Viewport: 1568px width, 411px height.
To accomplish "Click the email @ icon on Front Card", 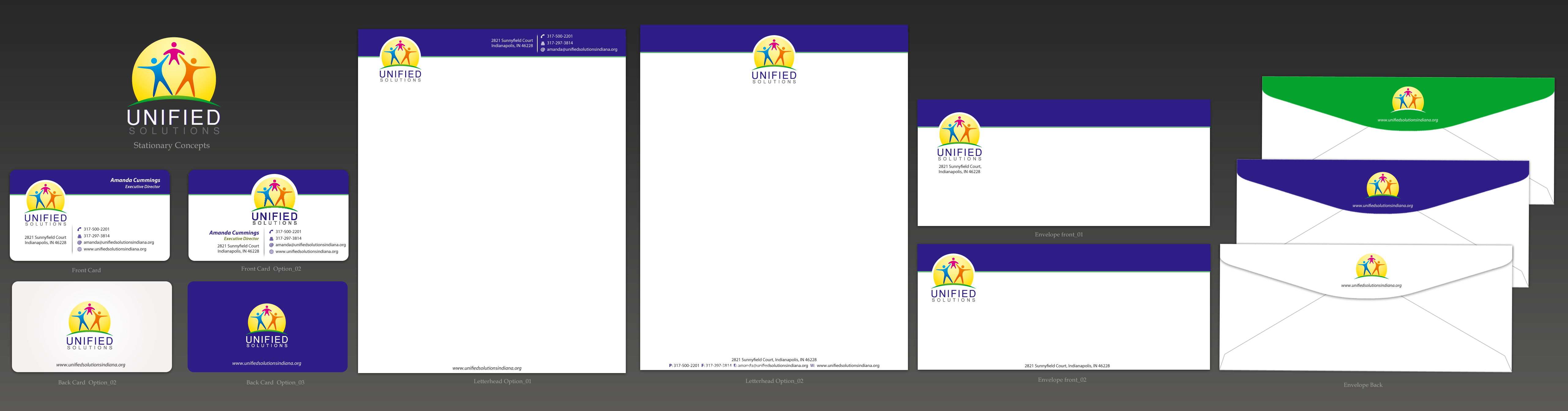I will [79, 243].
